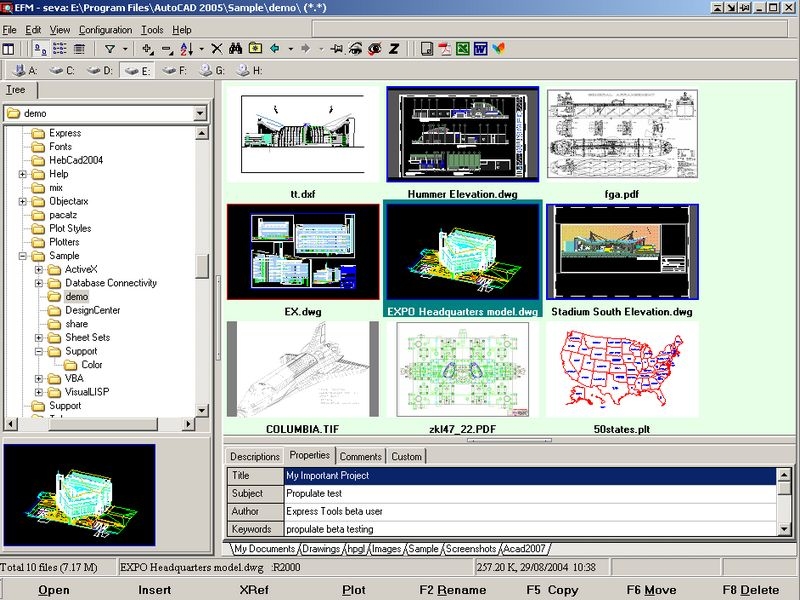Screen dimensions: 800x600
Task: Collapse the Sample folder node
Action: pos(22,256)
